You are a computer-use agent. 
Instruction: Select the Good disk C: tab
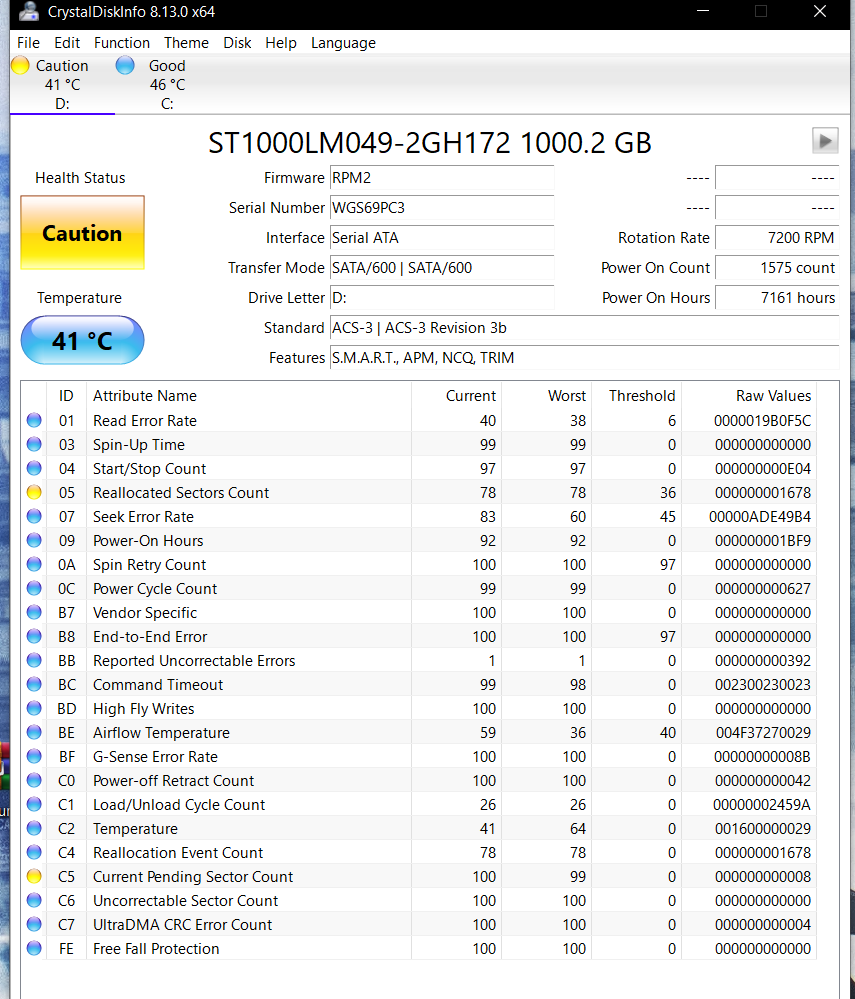[167, 84]
